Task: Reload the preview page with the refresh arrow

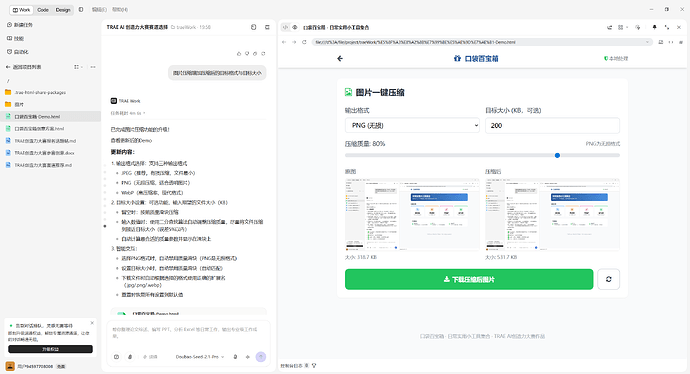Action: tap(304, 42)
